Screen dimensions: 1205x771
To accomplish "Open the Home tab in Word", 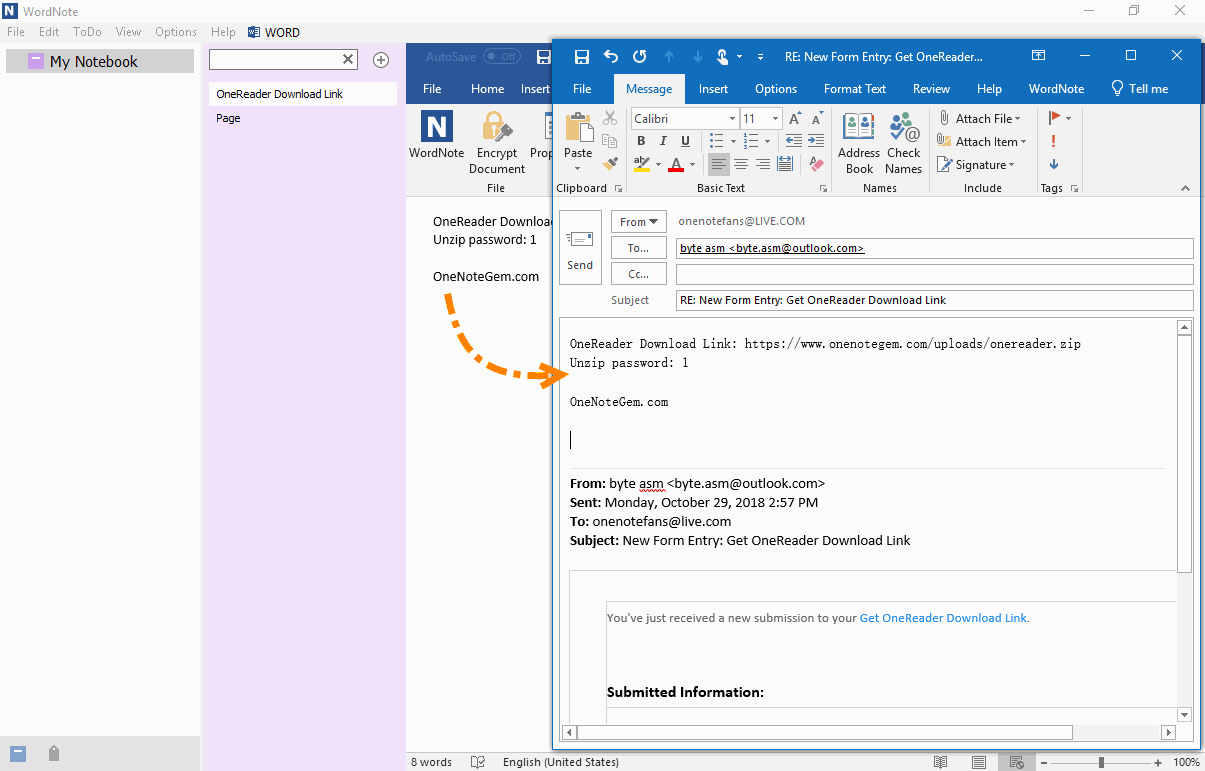I will pos(487,89).
